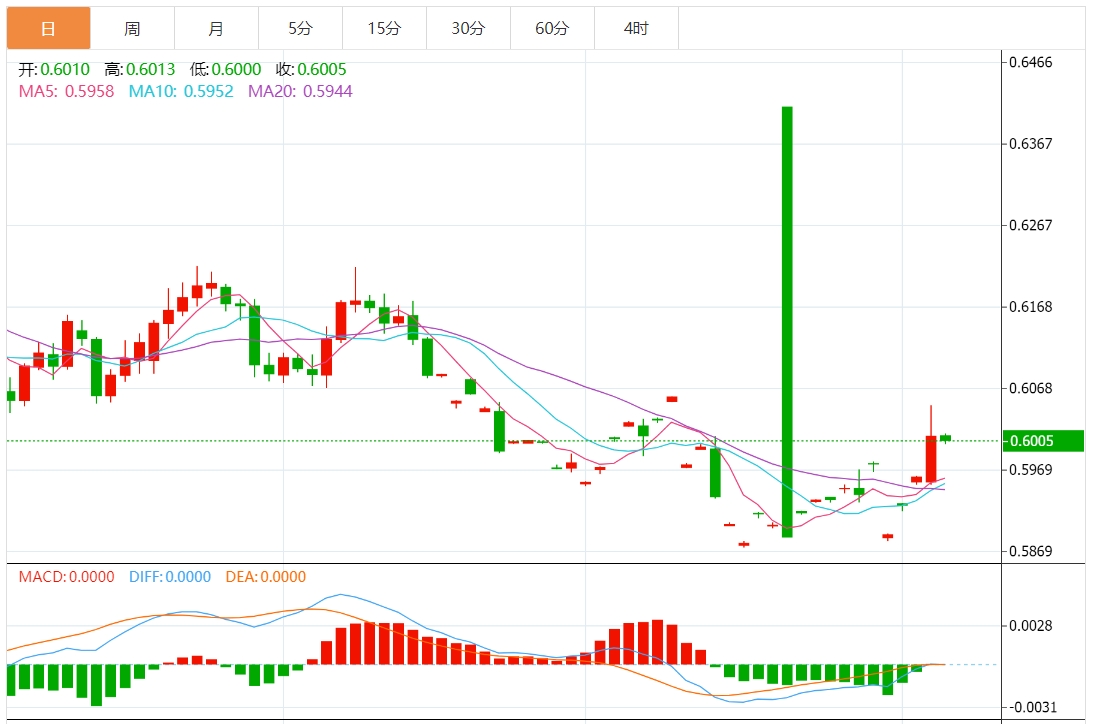Click the DEA: 0.0000 label
1104x724 pixels.
pos(265,577)
